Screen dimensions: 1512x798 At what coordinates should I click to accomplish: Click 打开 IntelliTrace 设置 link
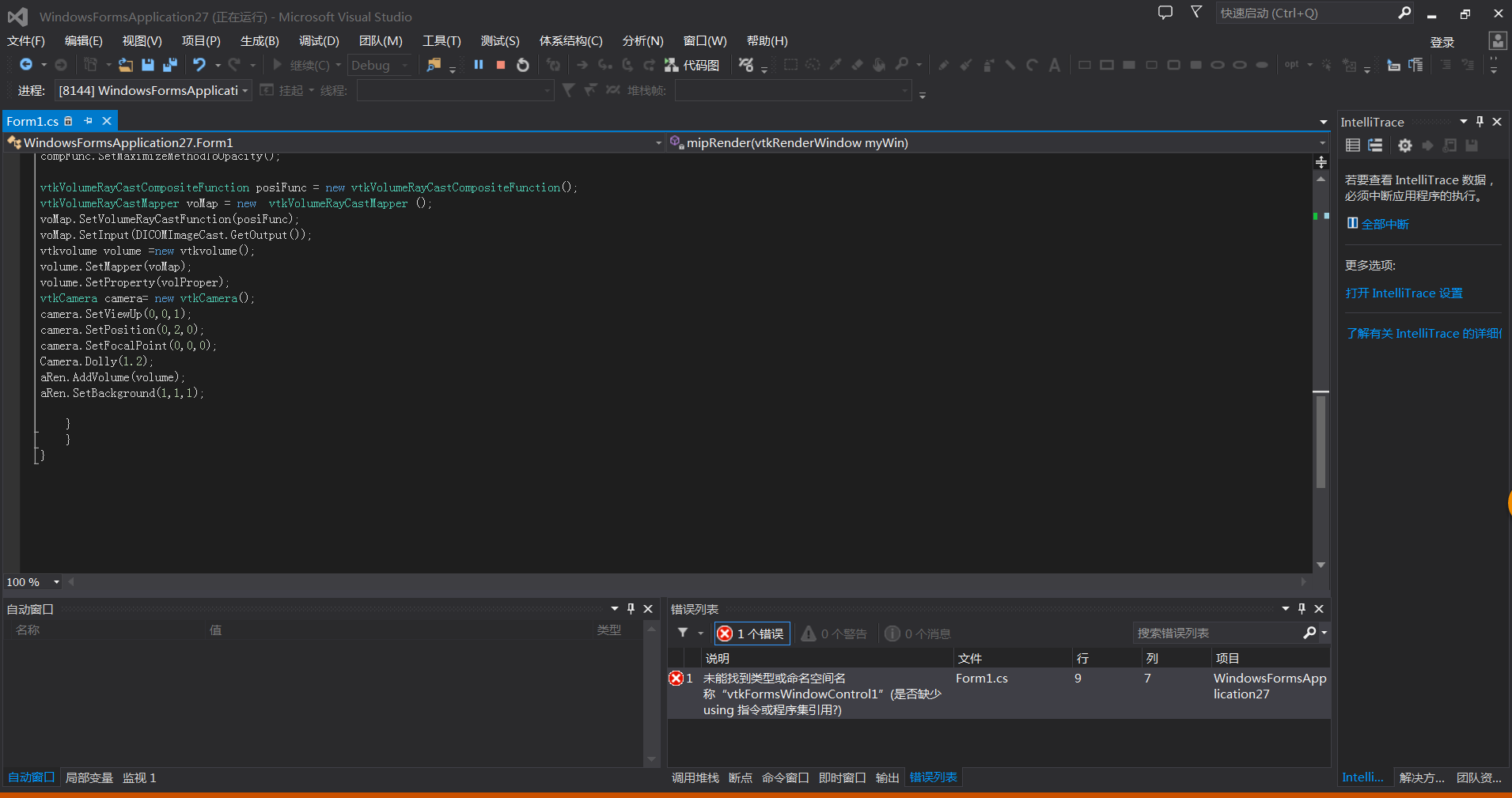pos(1404,293)
